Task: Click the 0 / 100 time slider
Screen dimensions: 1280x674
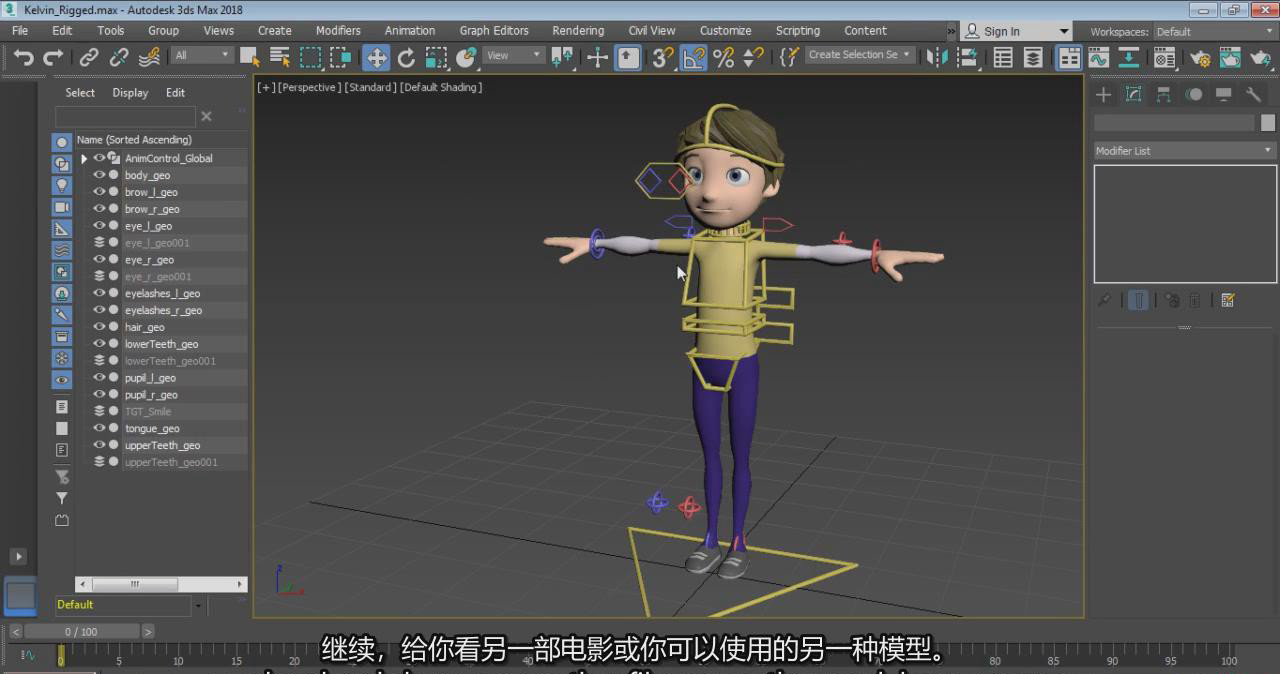Action: pyautogui.click(x=82, y=632)
